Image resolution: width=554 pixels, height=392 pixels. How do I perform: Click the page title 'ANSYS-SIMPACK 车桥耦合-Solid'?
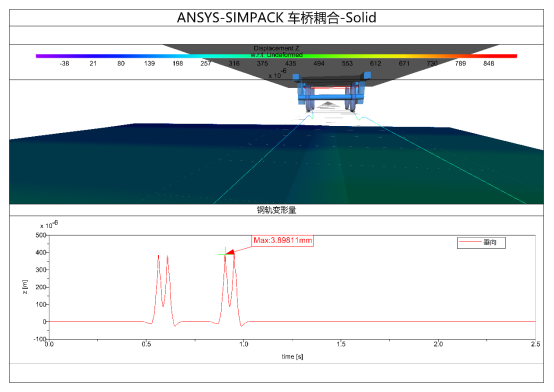[276, 18]
